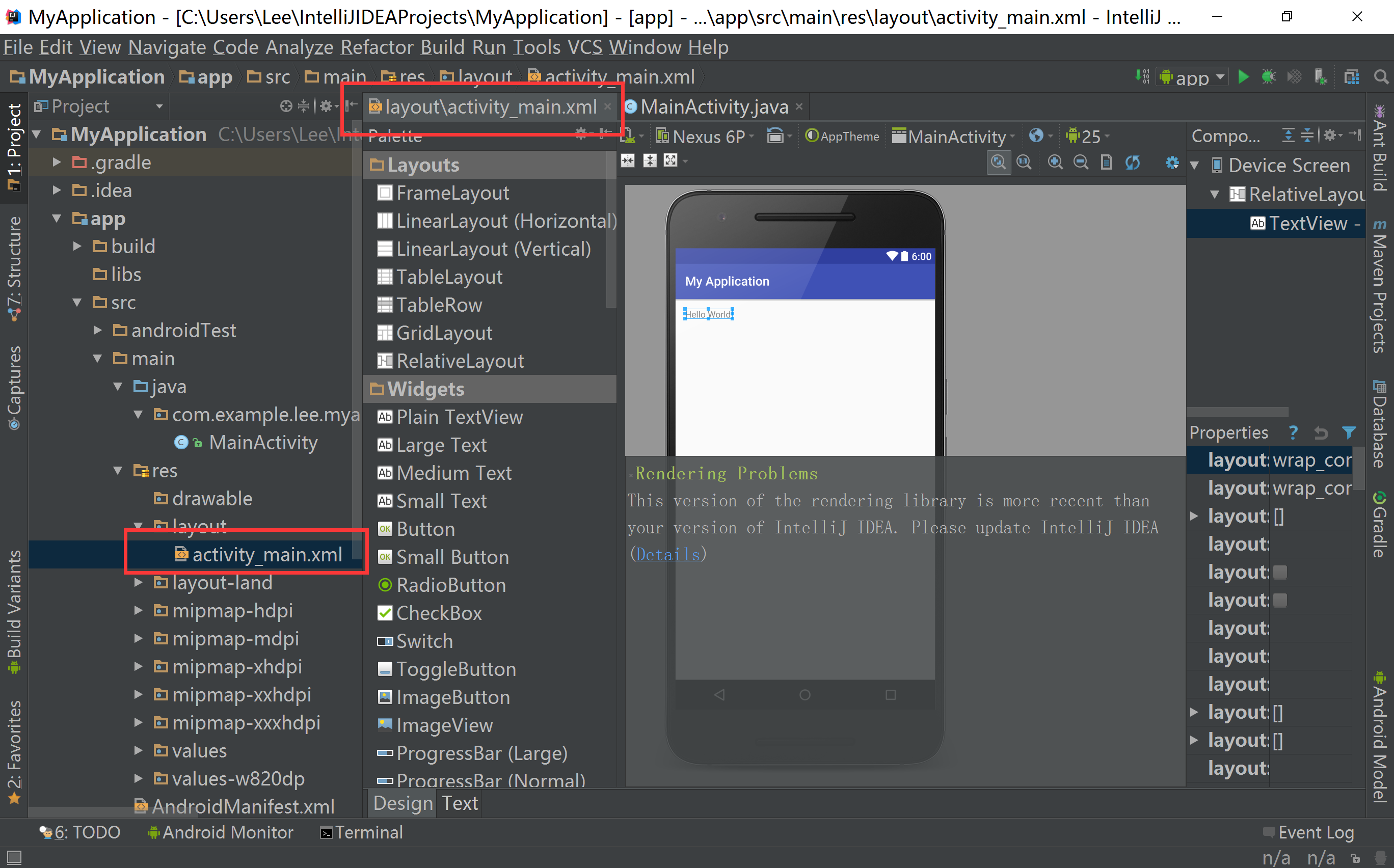
Task: Click the tool window quick-access corner icon
Action: click(x=13, y=858)
